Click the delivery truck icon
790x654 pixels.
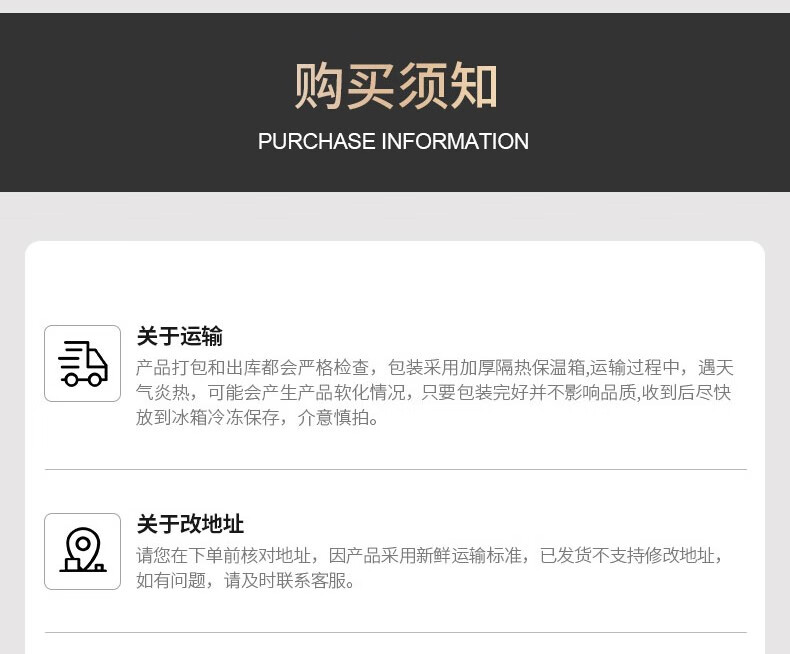pyautogui.click(x=83, y=363)
